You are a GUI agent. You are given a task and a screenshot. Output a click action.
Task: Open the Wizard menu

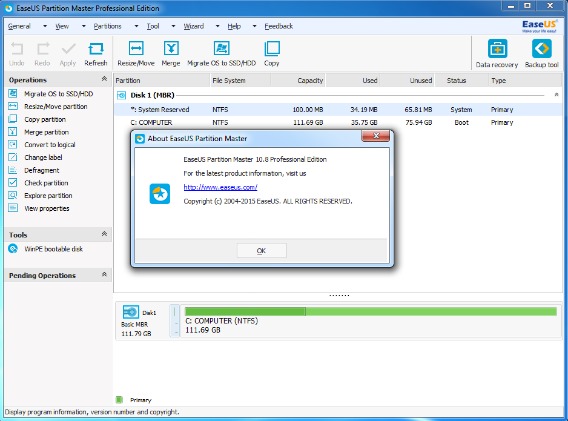tap(193, 26)
